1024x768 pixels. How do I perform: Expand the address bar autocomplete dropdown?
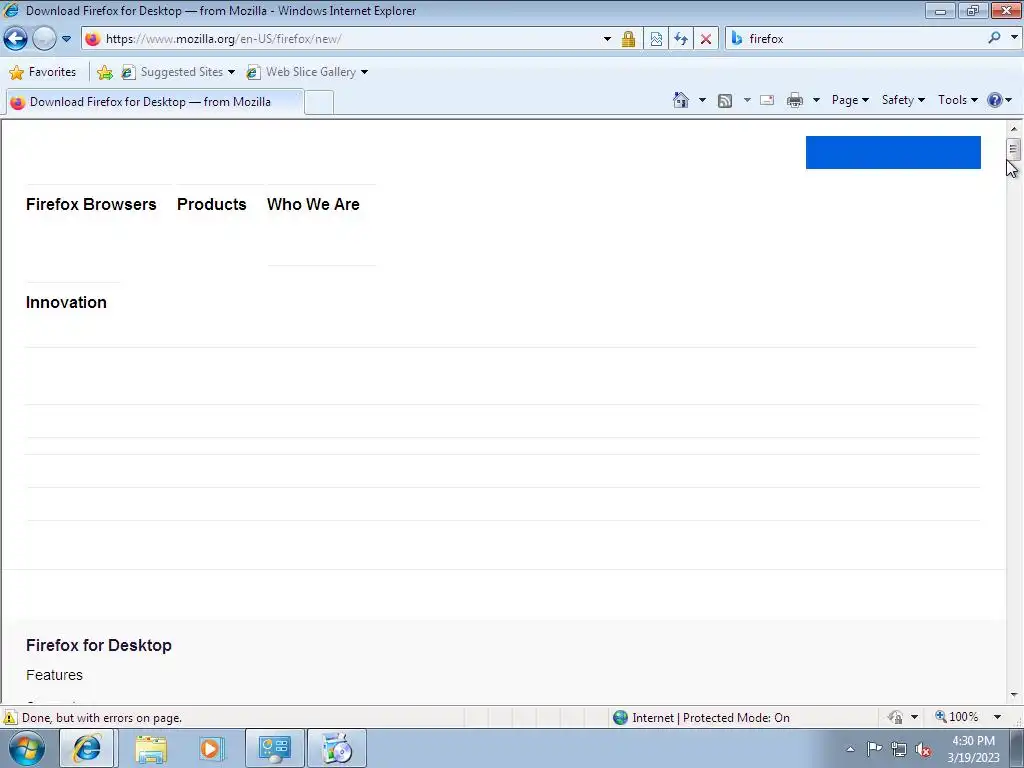[607, 39]
